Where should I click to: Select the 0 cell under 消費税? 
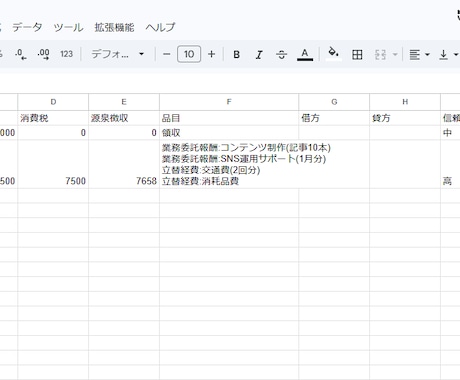53,133
